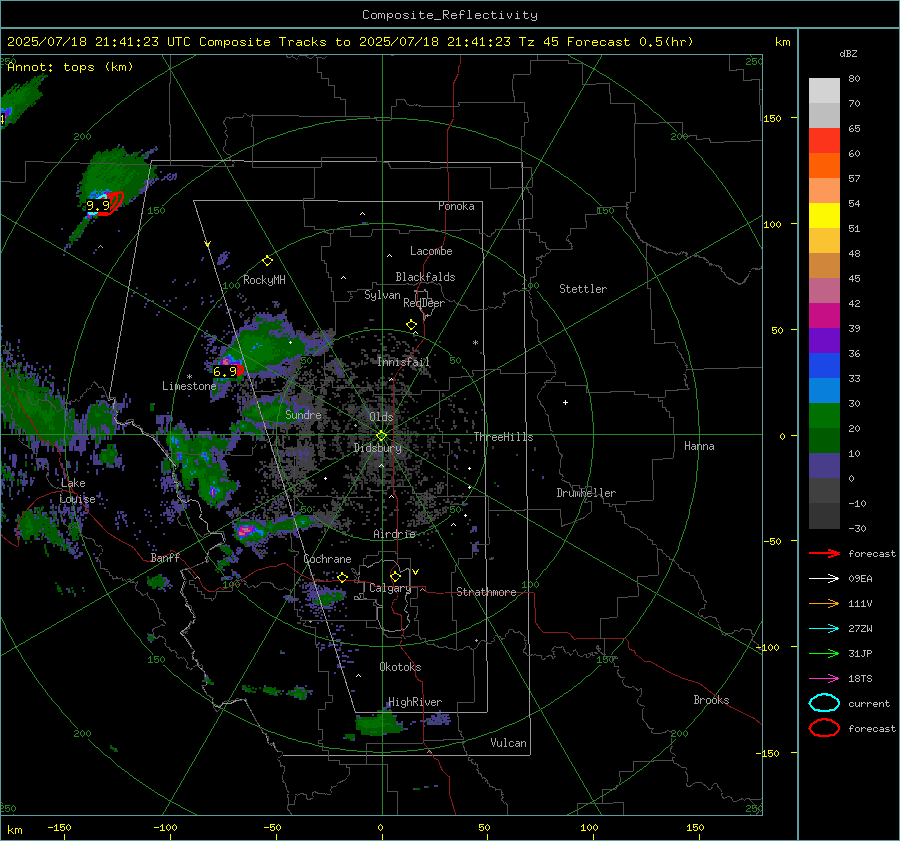Select the orange 111V track arrow
The height and width of the screenshot is (841, 900).
[824, 603]
